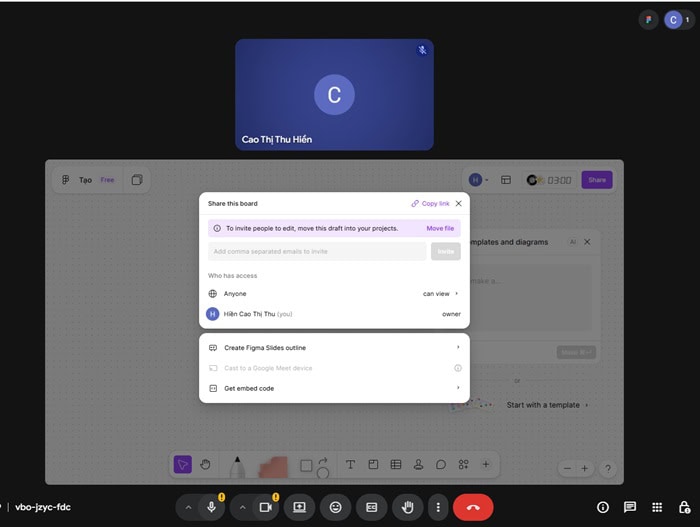Toggle the camera on or off

click(266, 507)
